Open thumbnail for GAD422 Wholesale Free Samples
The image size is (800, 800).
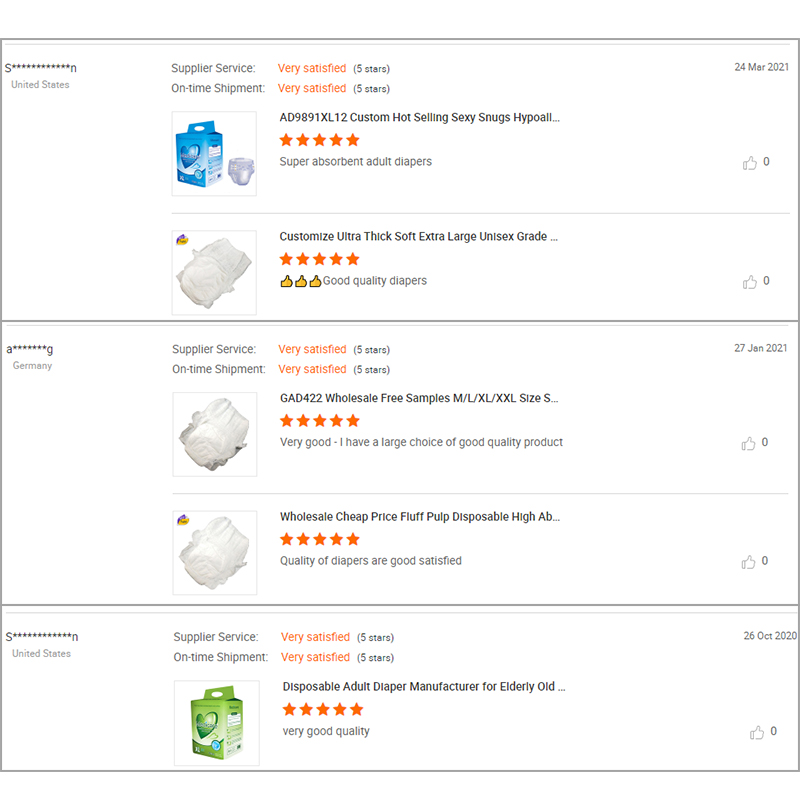click(x=214, y=434)
